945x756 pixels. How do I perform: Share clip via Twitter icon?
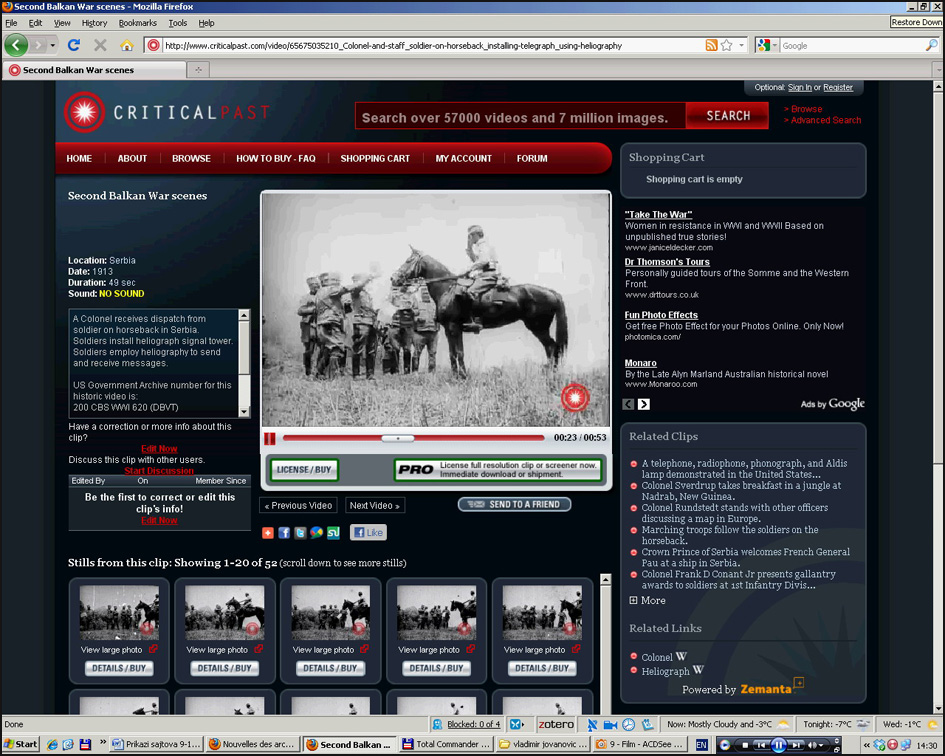pyautogui.click(x=300, y=533)
